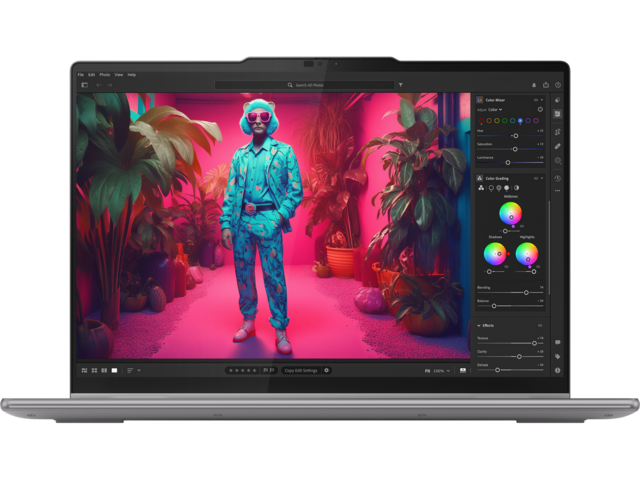The width and height of the screenshot is (640, 480).
Task: Open the Info icon at sidebar bottom
Action: [x=558, y=370]
